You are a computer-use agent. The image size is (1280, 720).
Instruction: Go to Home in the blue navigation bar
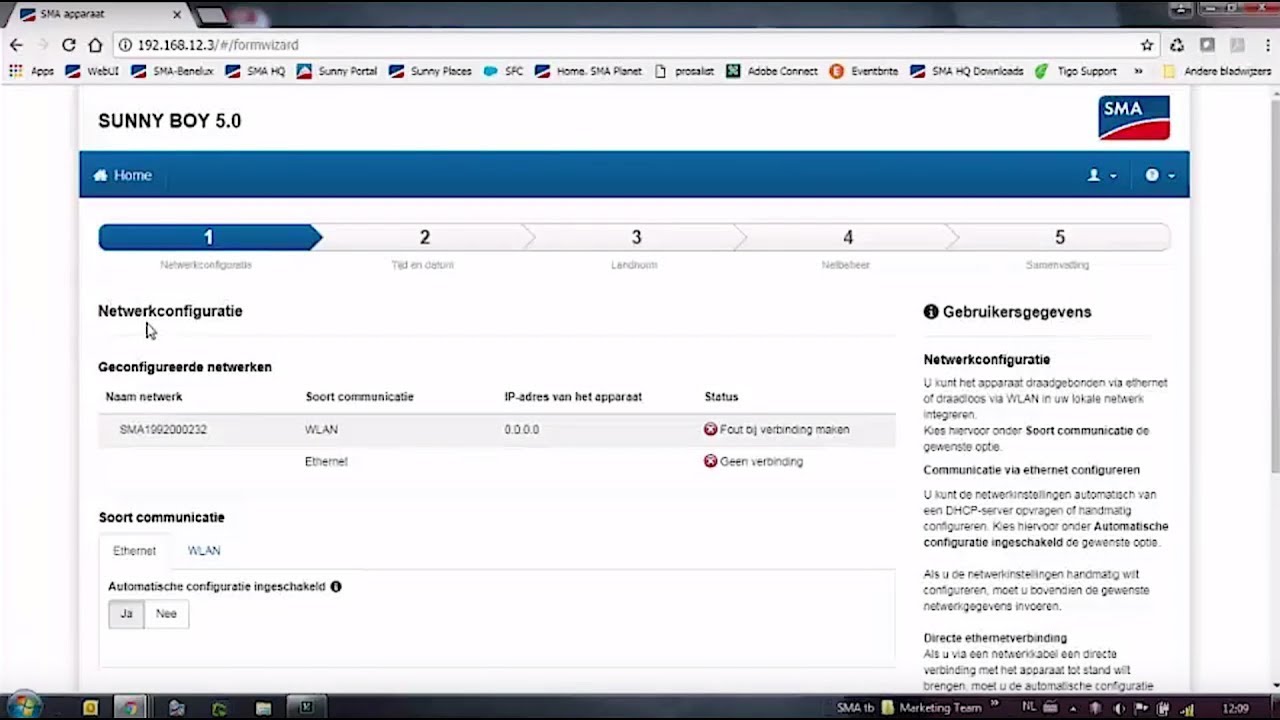(x=123, y=175)
